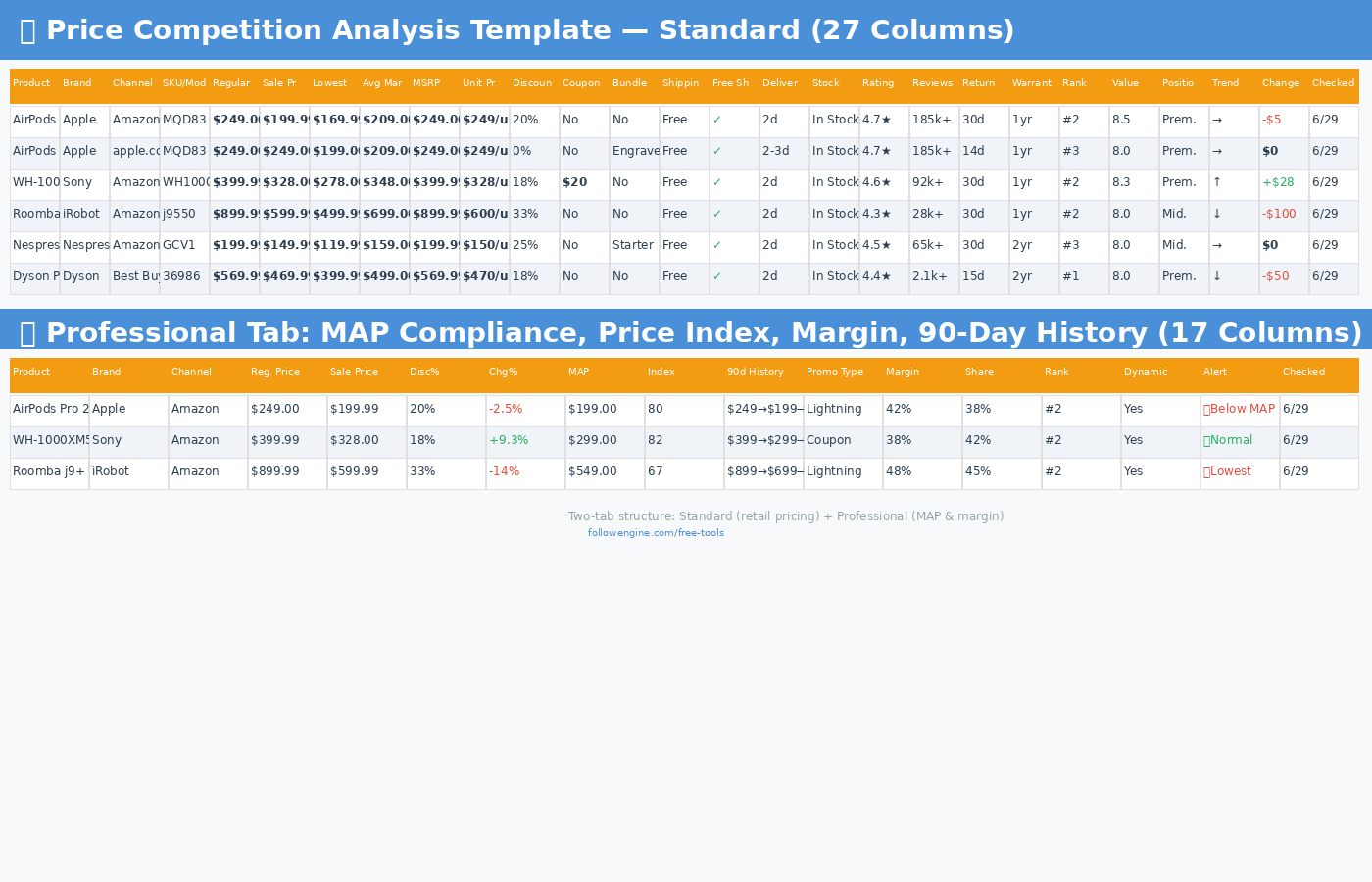Screen dimensions: 1372x882
Task: Open the followengine.com/free-tools link
Action: click(656, 533)
